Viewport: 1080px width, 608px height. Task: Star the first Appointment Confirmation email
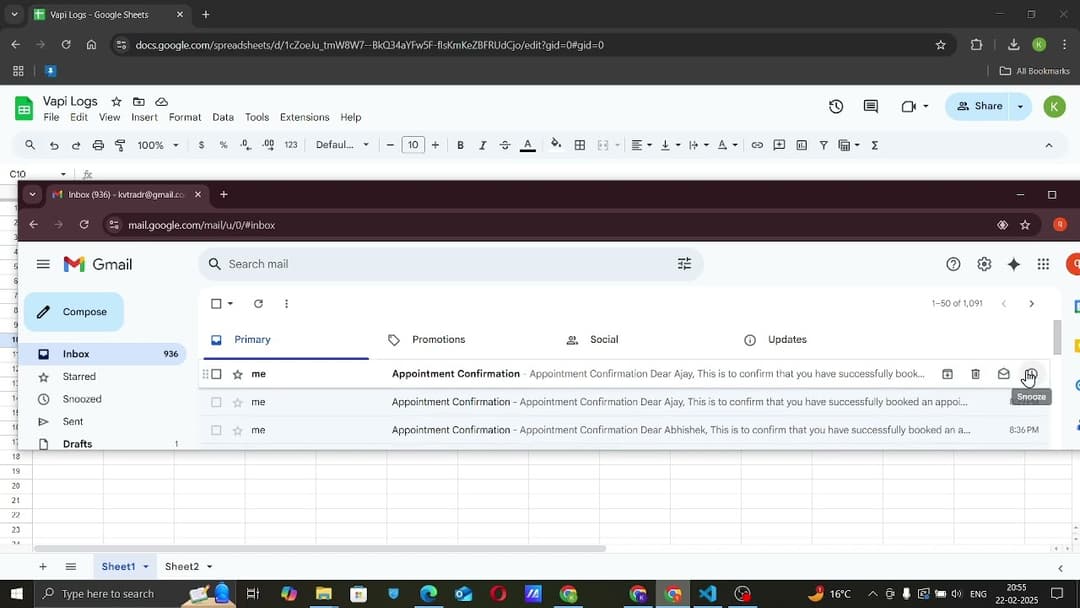238,374
